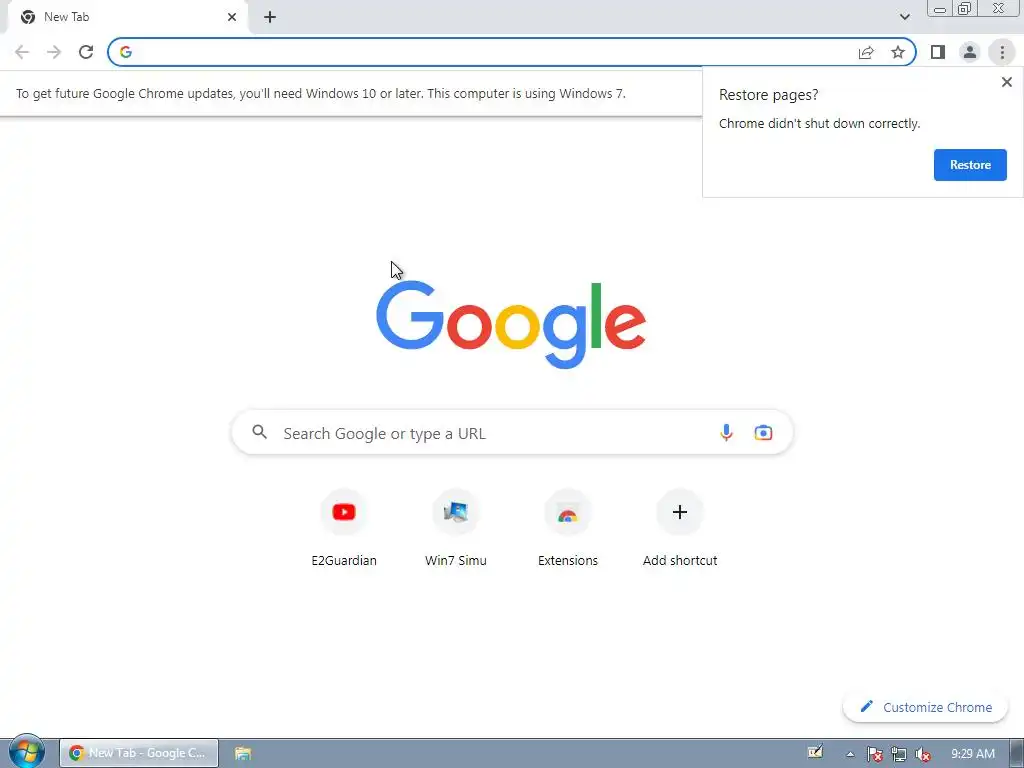Screen dimensions: 1024x768
Task: Click the Google logo
Action: tap(511, 325)
